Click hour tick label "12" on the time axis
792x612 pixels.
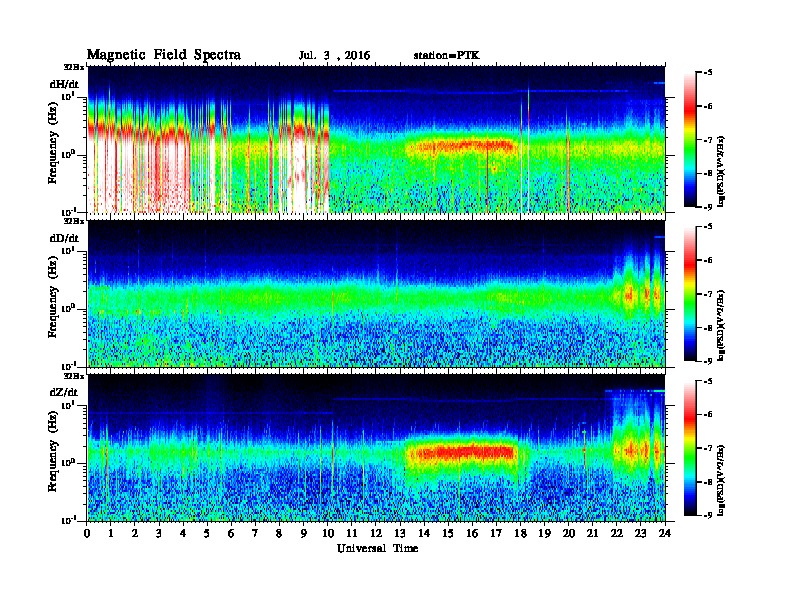point(376,534)
